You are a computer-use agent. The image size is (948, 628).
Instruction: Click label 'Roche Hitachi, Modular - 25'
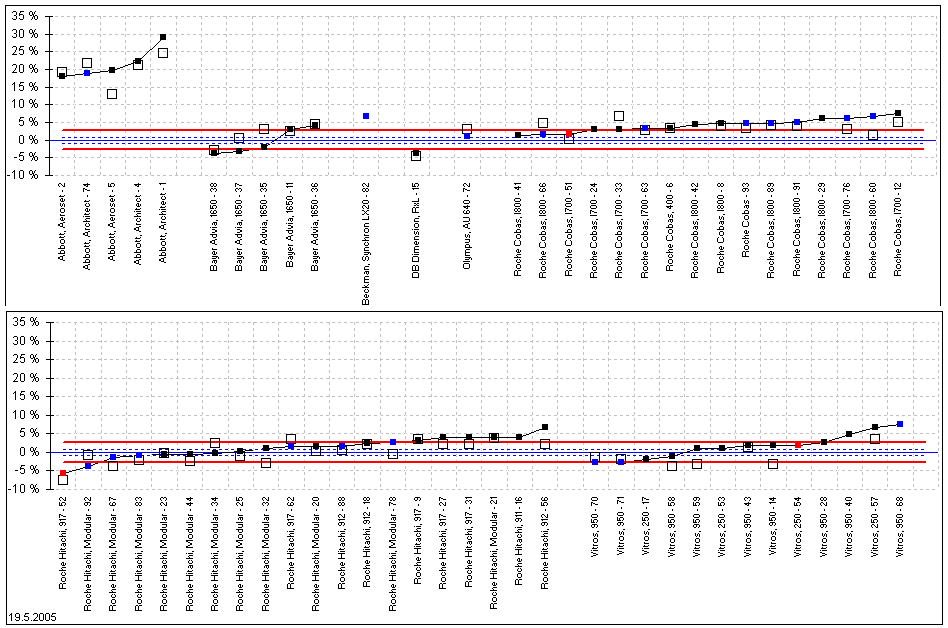coord(239,554)
